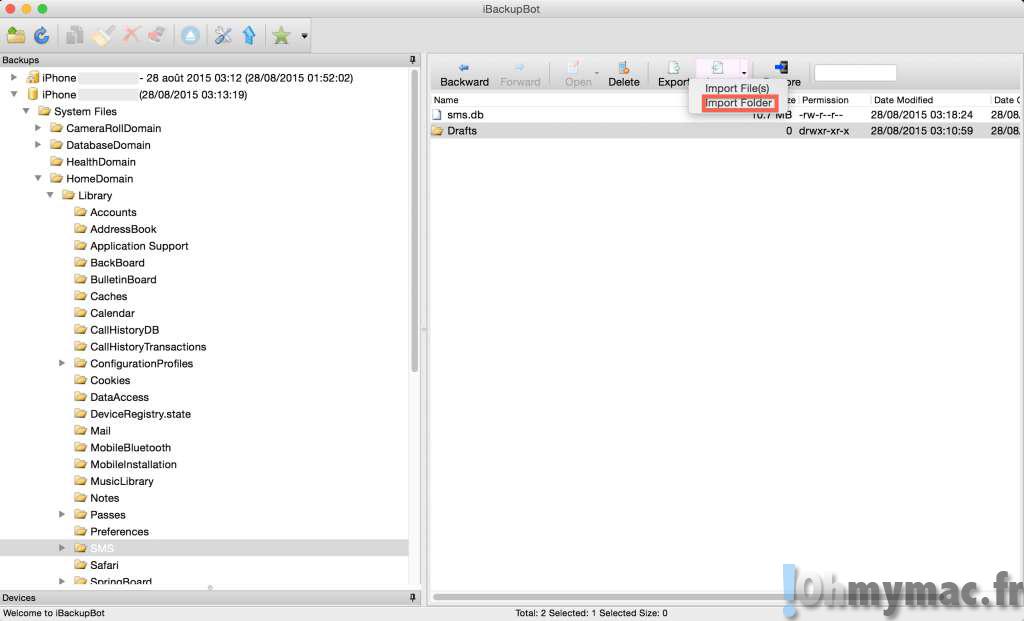Click the Open file toolbar button
Image resolution: width=1024 pixels, height=621 pixels.
tap(577, 74)
